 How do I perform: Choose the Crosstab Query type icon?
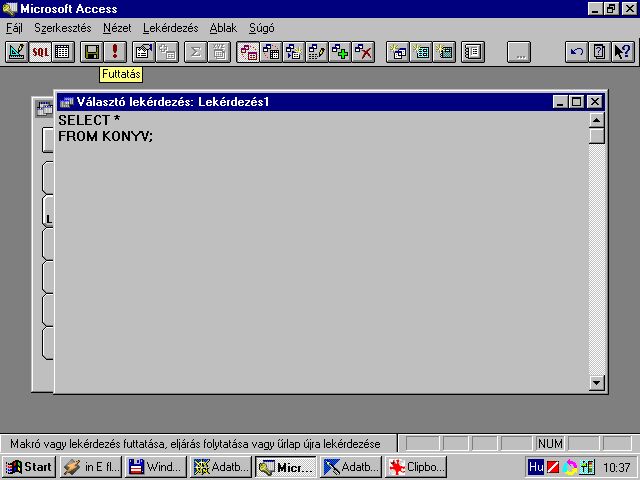271,52
